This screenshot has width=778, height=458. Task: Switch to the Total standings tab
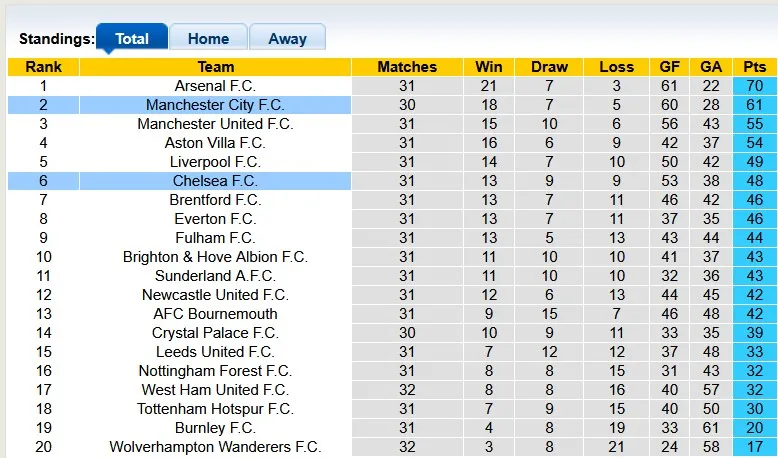(132, 39)
